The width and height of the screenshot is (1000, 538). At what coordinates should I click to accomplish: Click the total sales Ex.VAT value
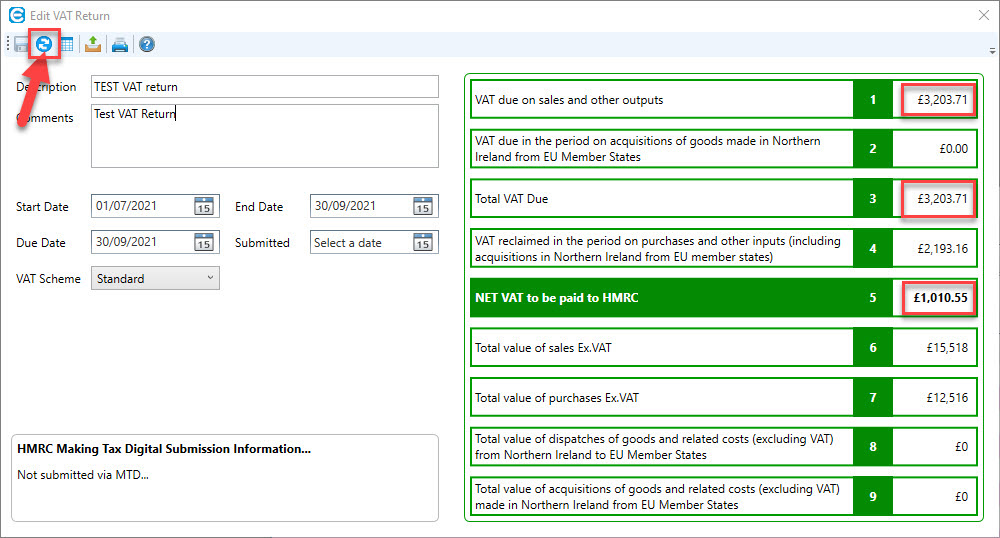935,347
